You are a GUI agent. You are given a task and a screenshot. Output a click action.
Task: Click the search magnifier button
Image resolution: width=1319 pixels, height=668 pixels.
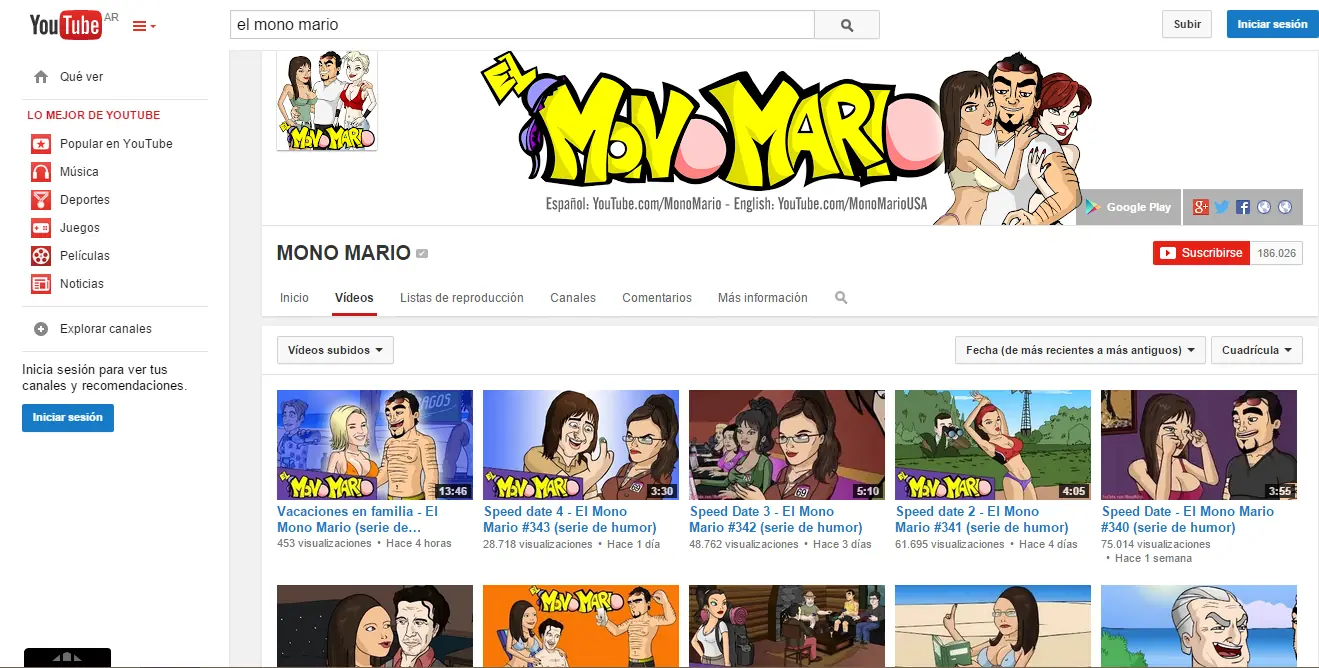coord(847,25)
